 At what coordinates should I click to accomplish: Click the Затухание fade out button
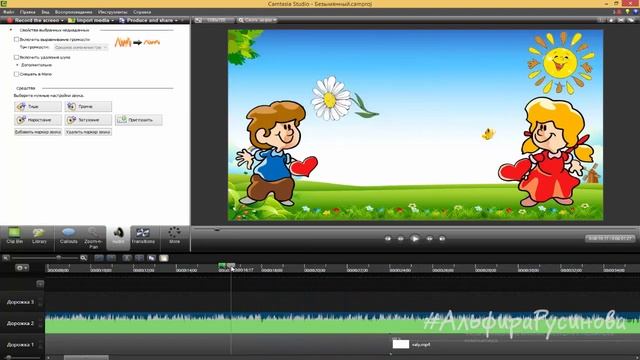(88, 120)
